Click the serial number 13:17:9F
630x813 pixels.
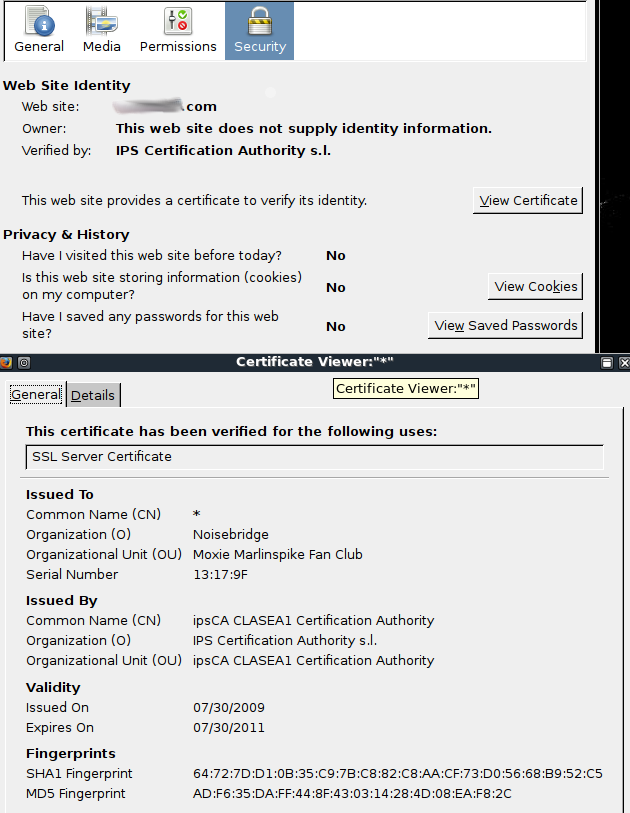[220, 574]
